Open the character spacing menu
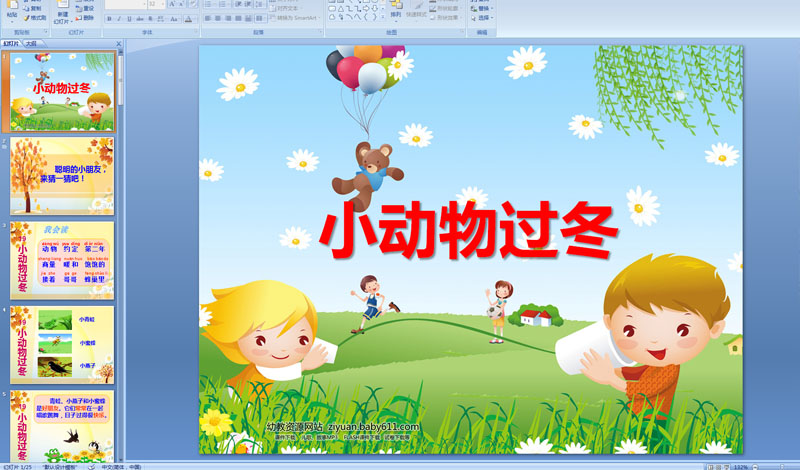800x470 pixels. pos(161,19)
